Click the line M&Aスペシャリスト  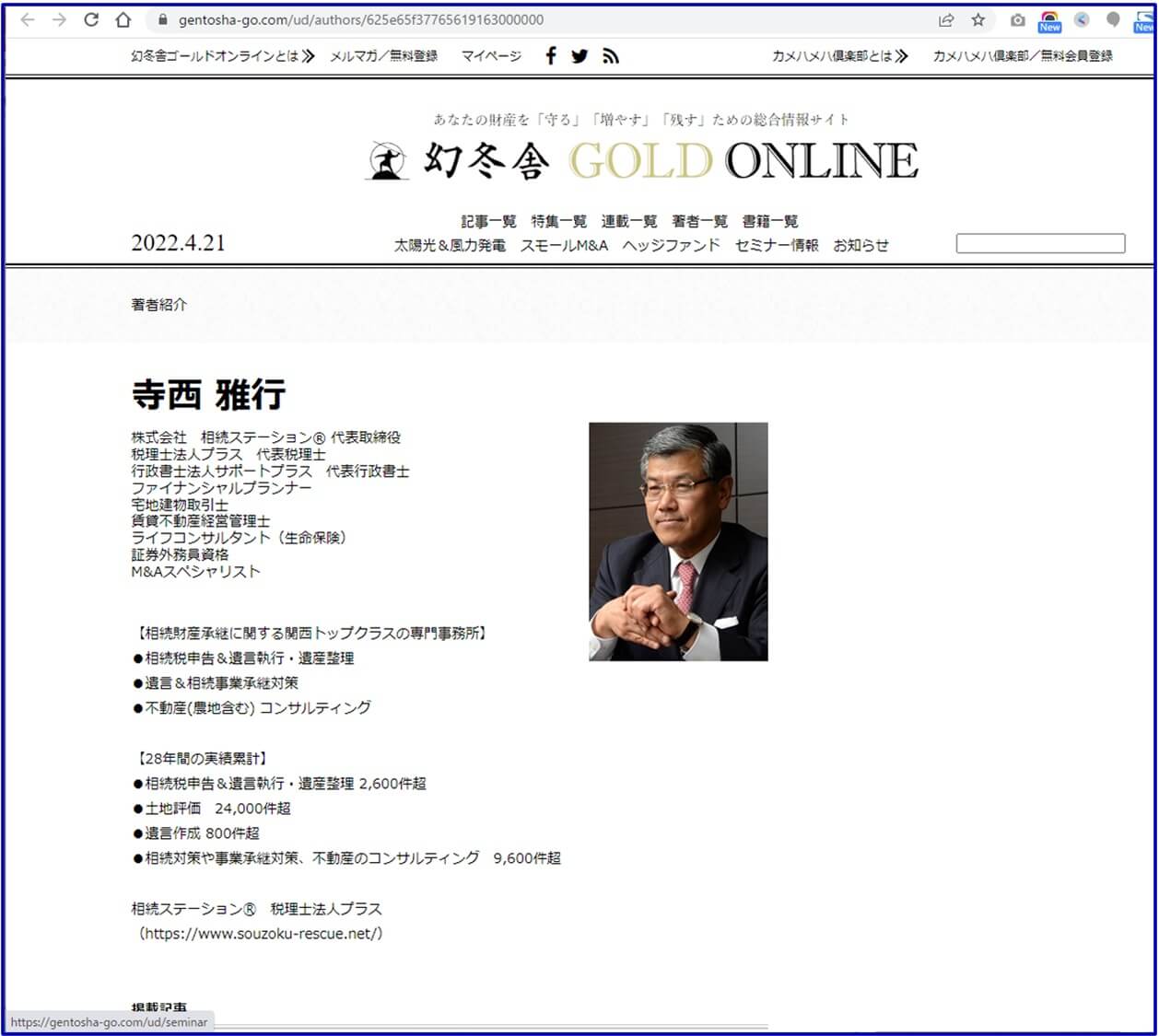(x=195, y=571)
